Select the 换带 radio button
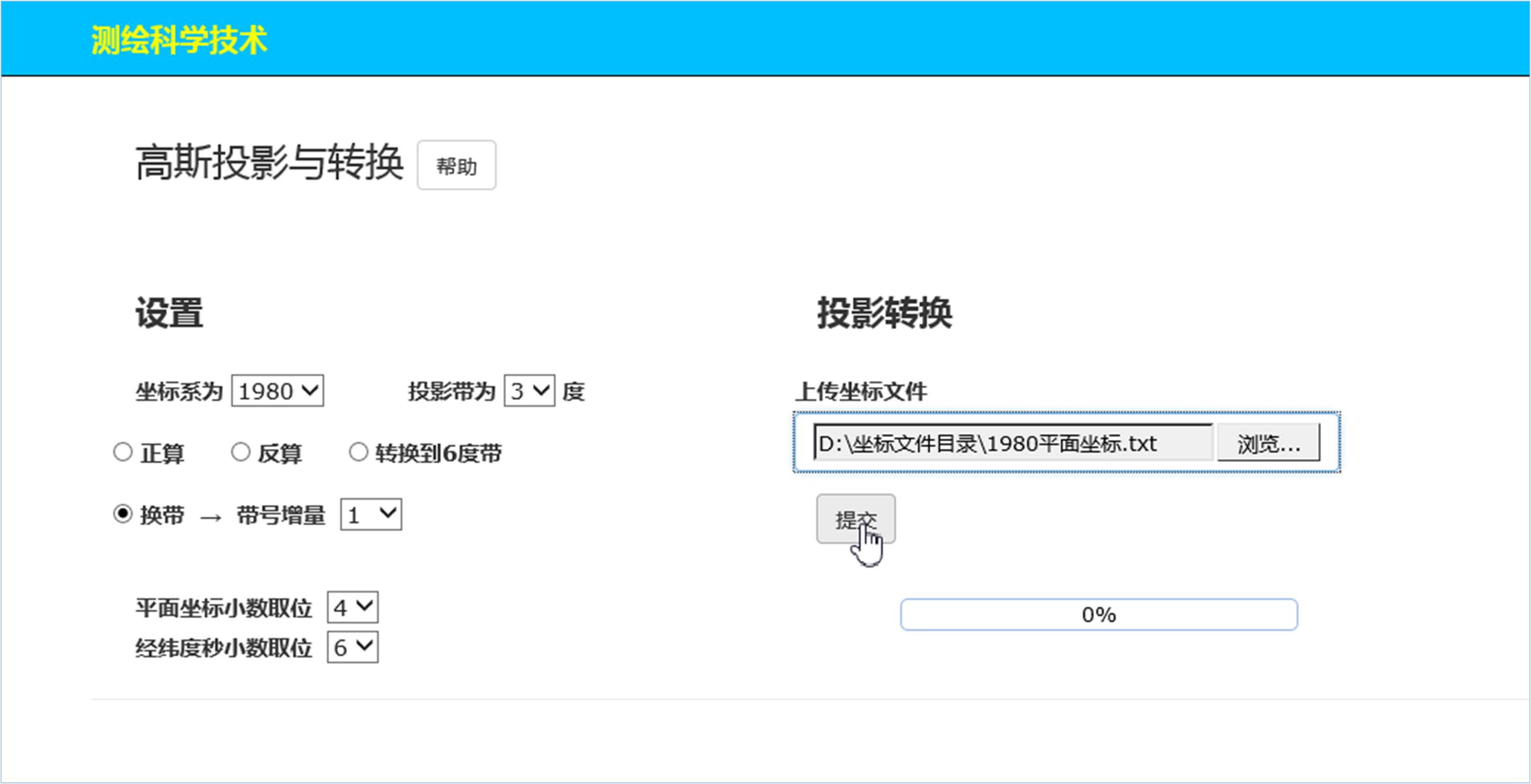The height and width of the screenshot is (784, 1531). [x=123, y=514]
